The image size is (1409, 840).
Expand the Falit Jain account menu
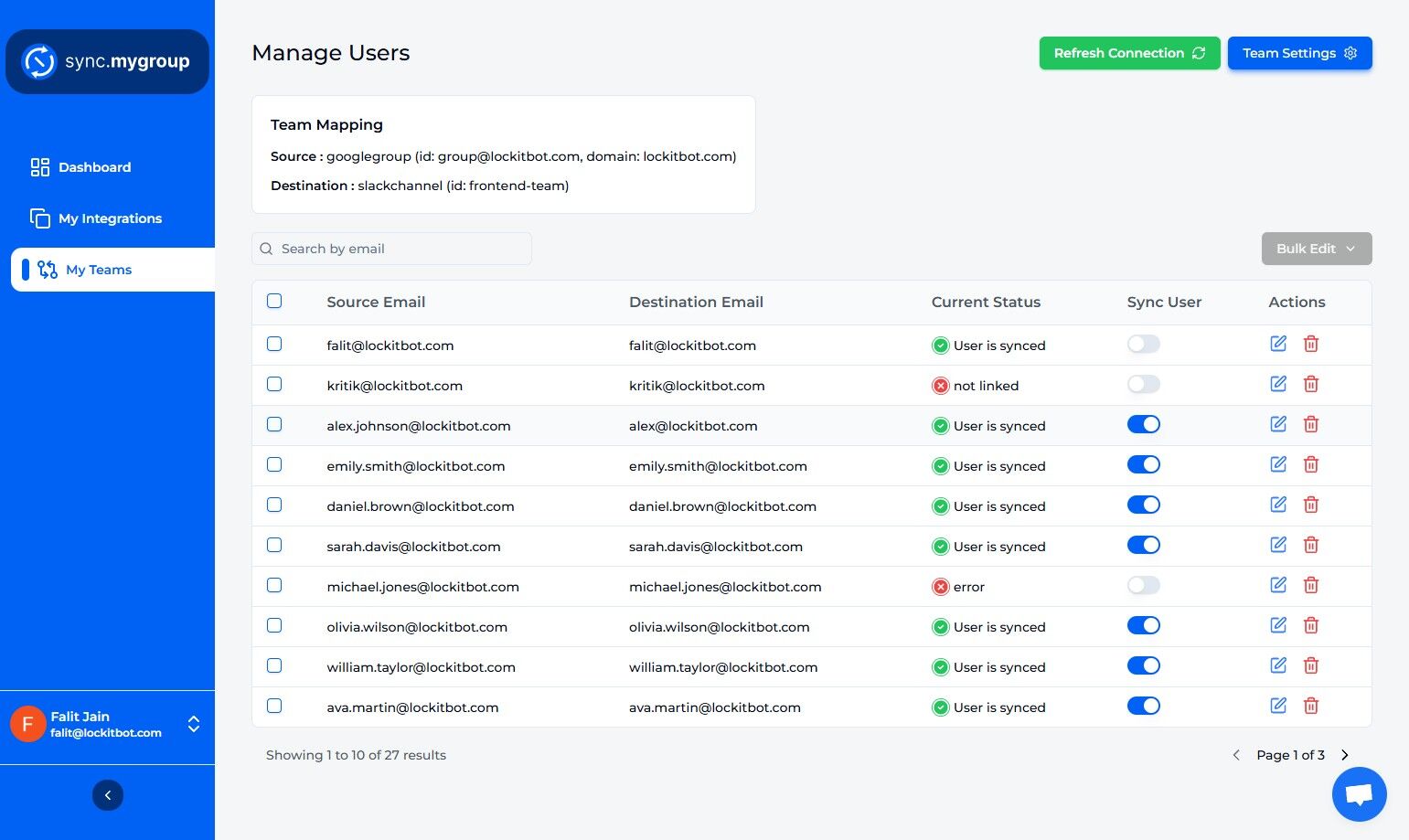coord(194,724)
